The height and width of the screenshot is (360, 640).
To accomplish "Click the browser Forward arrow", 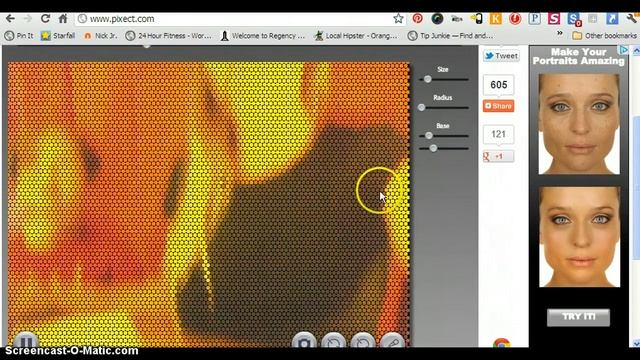I will pos(28,19).
